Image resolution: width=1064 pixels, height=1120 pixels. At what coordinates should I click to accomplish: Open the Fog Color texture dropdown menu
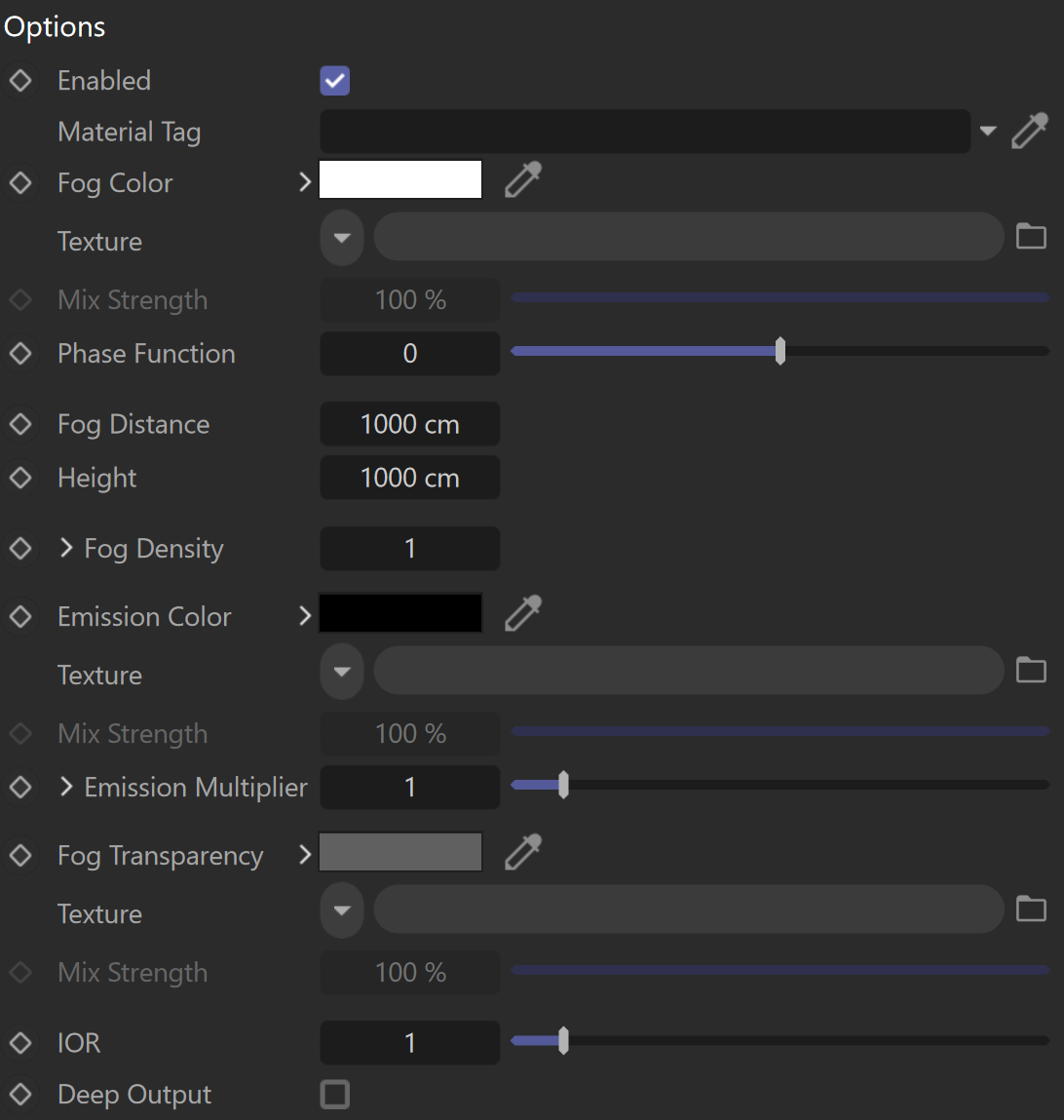pos(342,238)
